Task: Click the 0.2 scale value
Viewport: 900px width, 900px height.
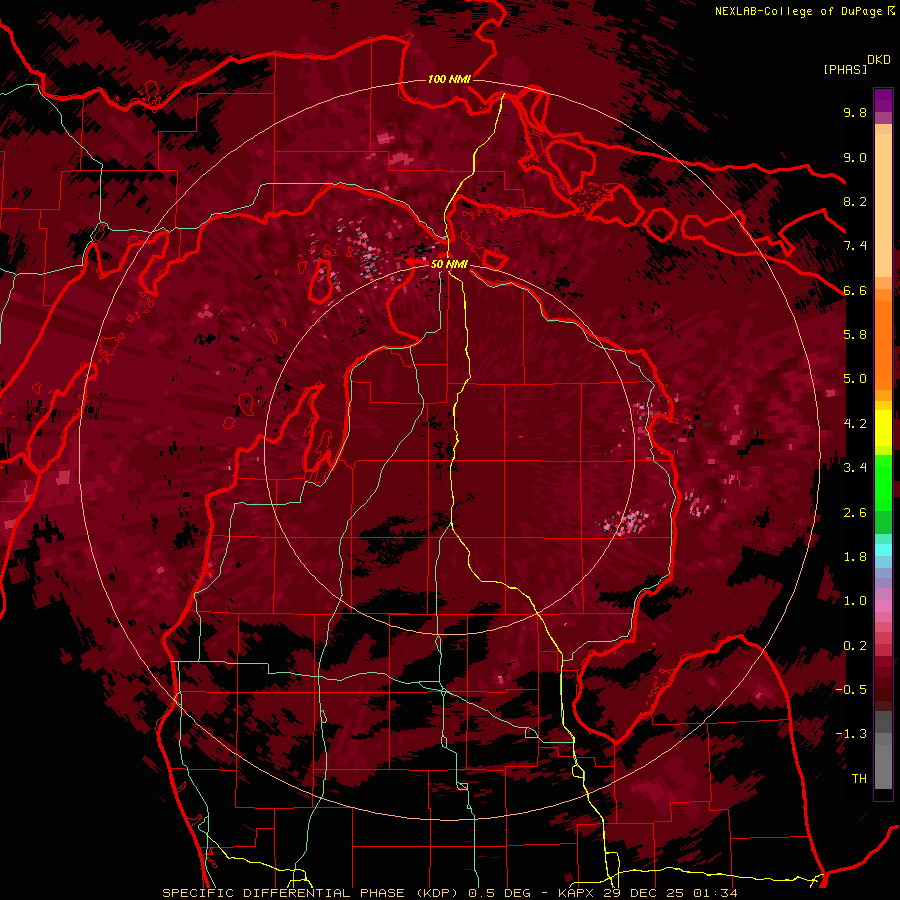Action: tap(855, 646)
